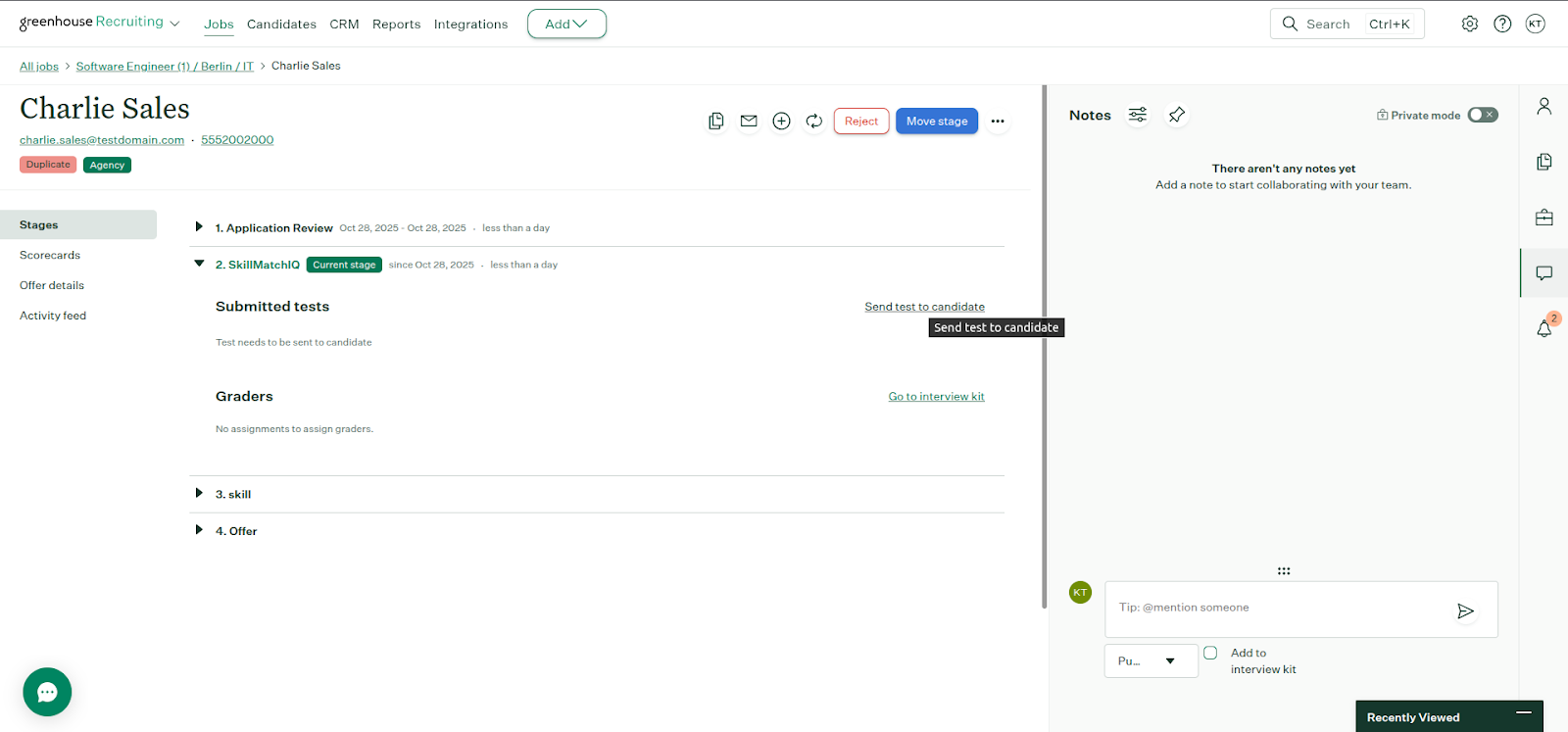Open the notifications bell in right sidebar
This screenshot has width=1568, height=732.
click(1544, 328)
